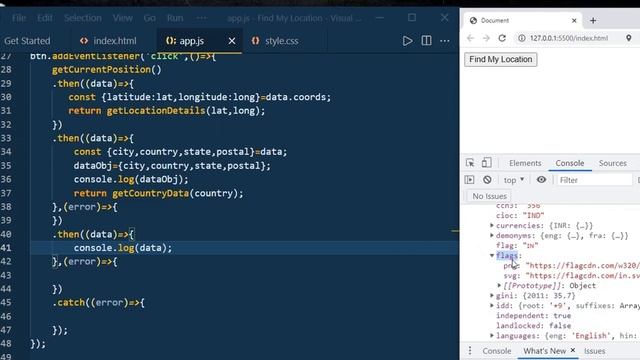Click the flagcdn svg link
The width and height of the screenshot is (640, 360).
tap(582, 276)
